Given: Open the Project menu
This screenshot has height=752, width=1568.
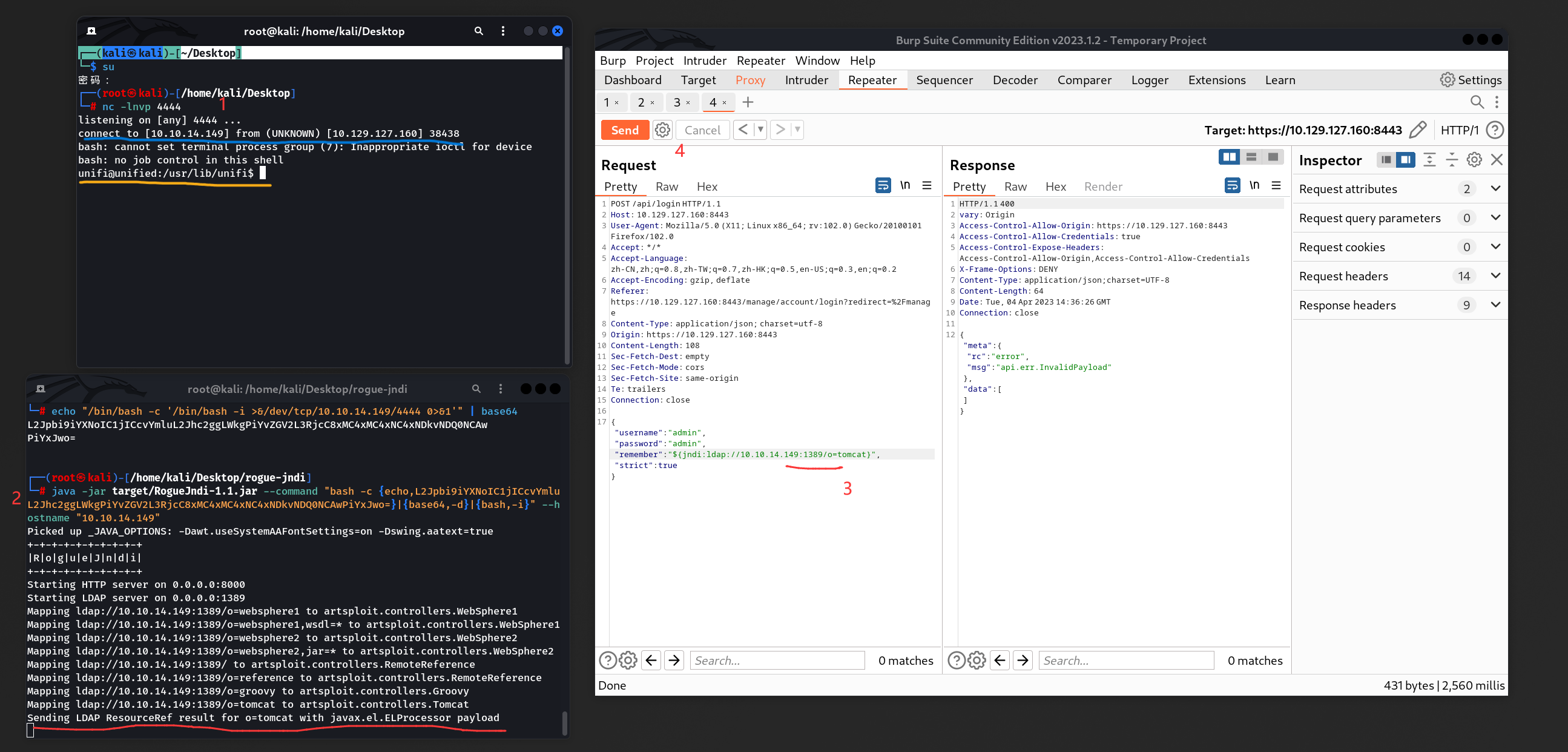Looking at the screenshot, I should (x=654, y=61).
